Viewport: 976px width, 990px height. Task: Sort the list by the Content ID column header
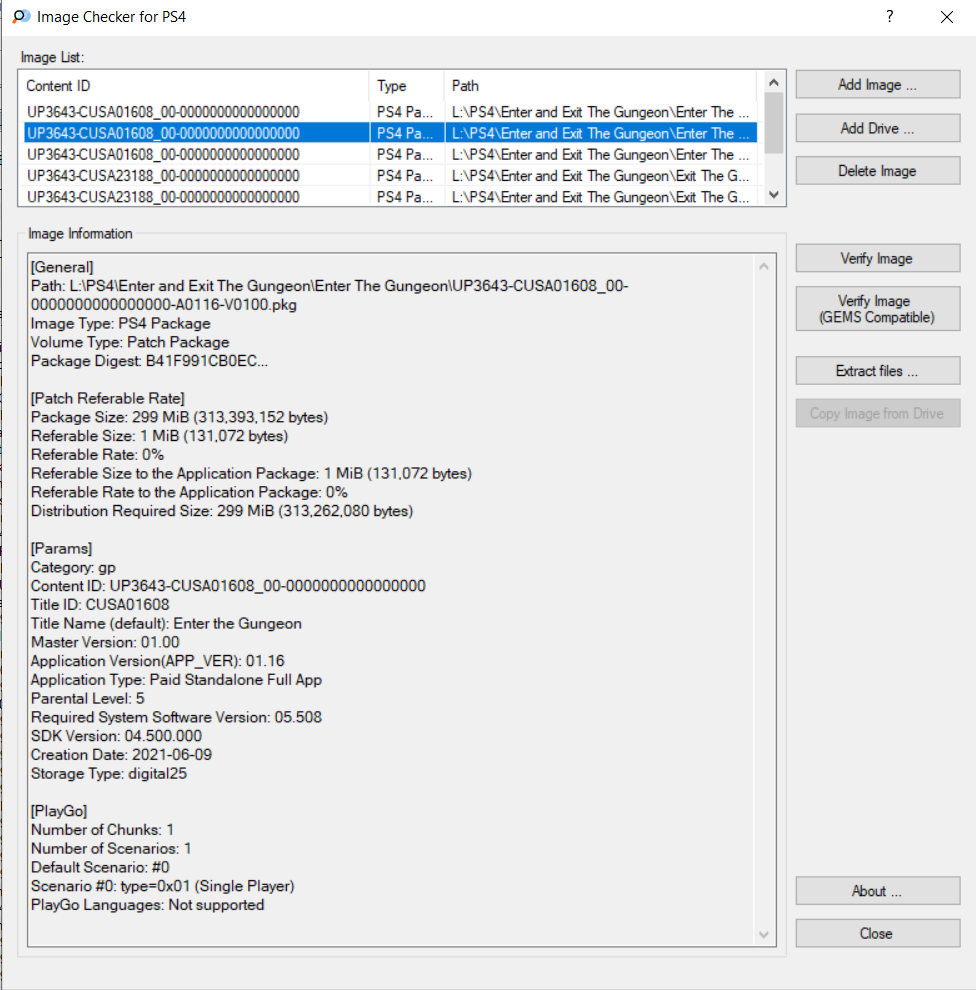195,86
